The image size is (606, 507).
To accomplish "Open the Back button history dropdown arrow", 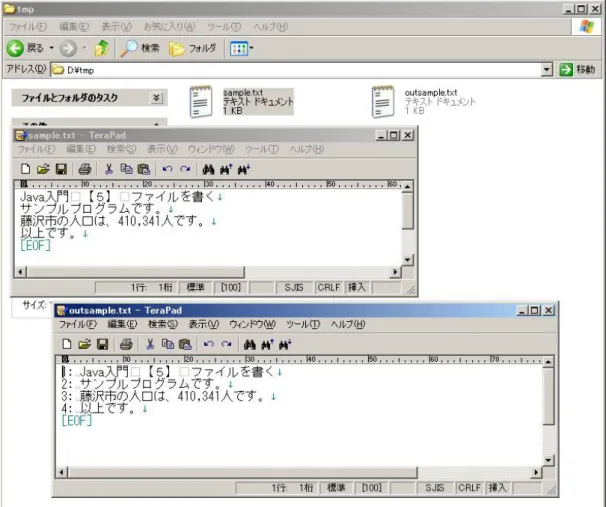I will pos(51,48).
